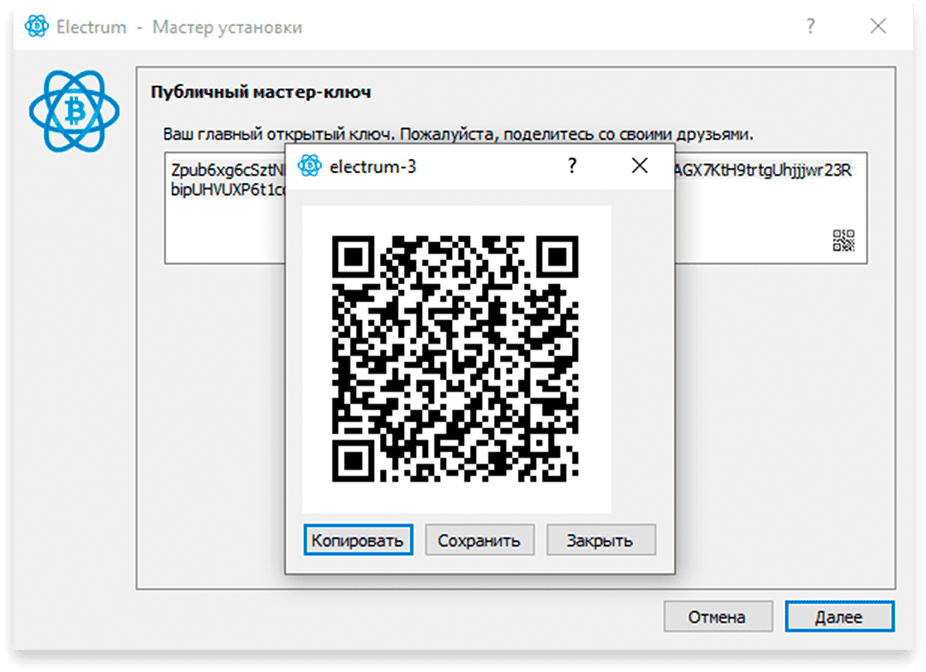Save the QR code with Сохранить
This screenshot has height=672, width=926.
[x=480, y=540]
